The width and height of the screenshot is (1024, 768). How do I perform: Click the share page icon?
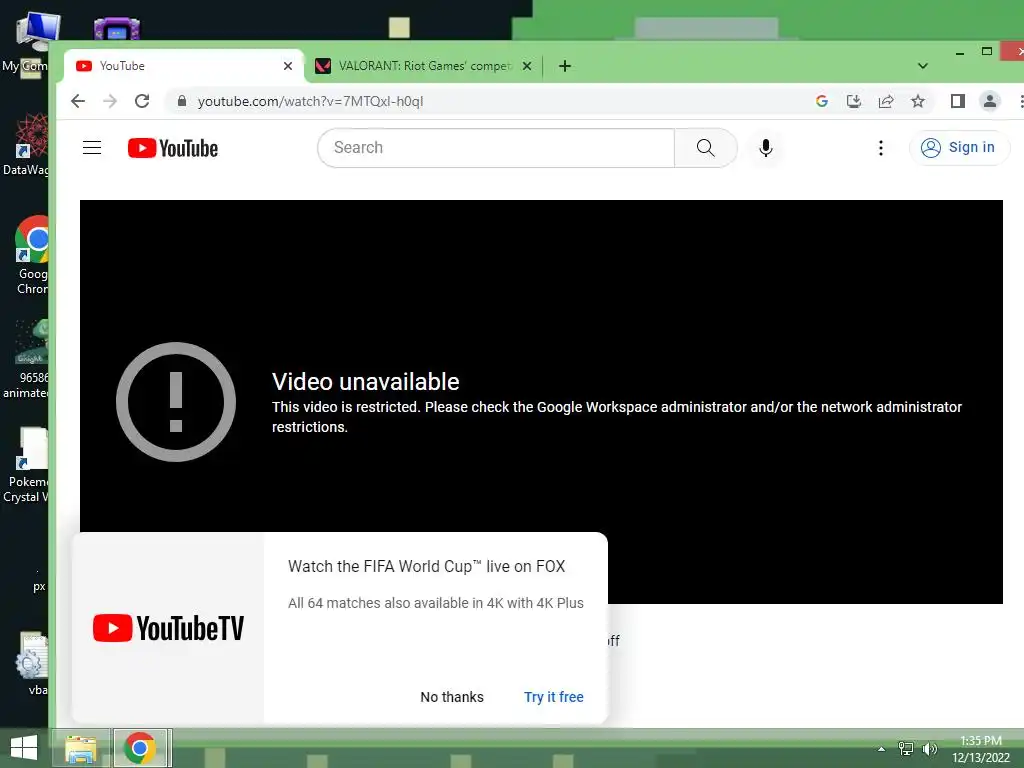[x=886, y=101]
